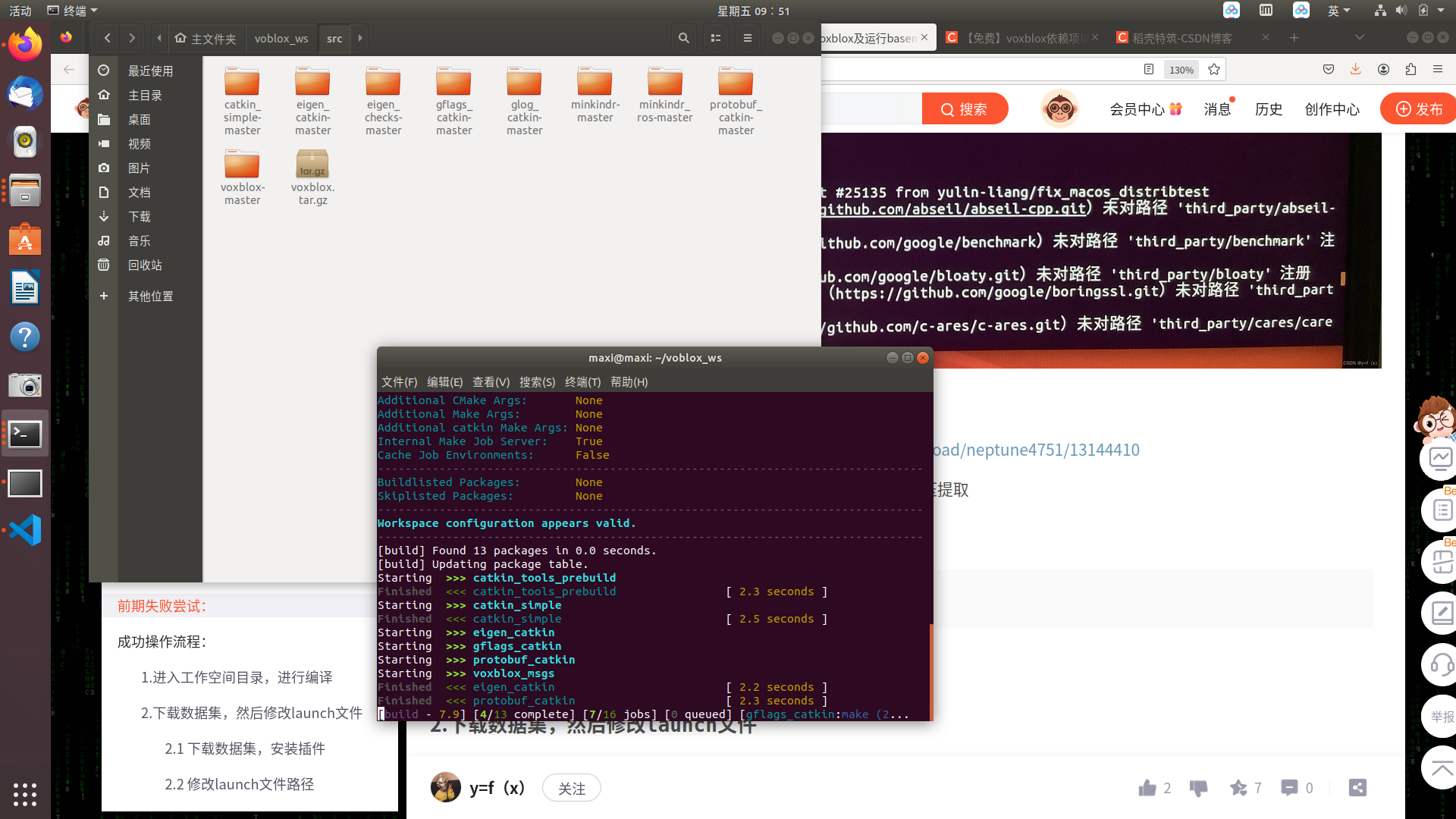The image size is (1456, 819).
Task: Go to Trash in the sidebar
Action: click(x=144, y=265)
